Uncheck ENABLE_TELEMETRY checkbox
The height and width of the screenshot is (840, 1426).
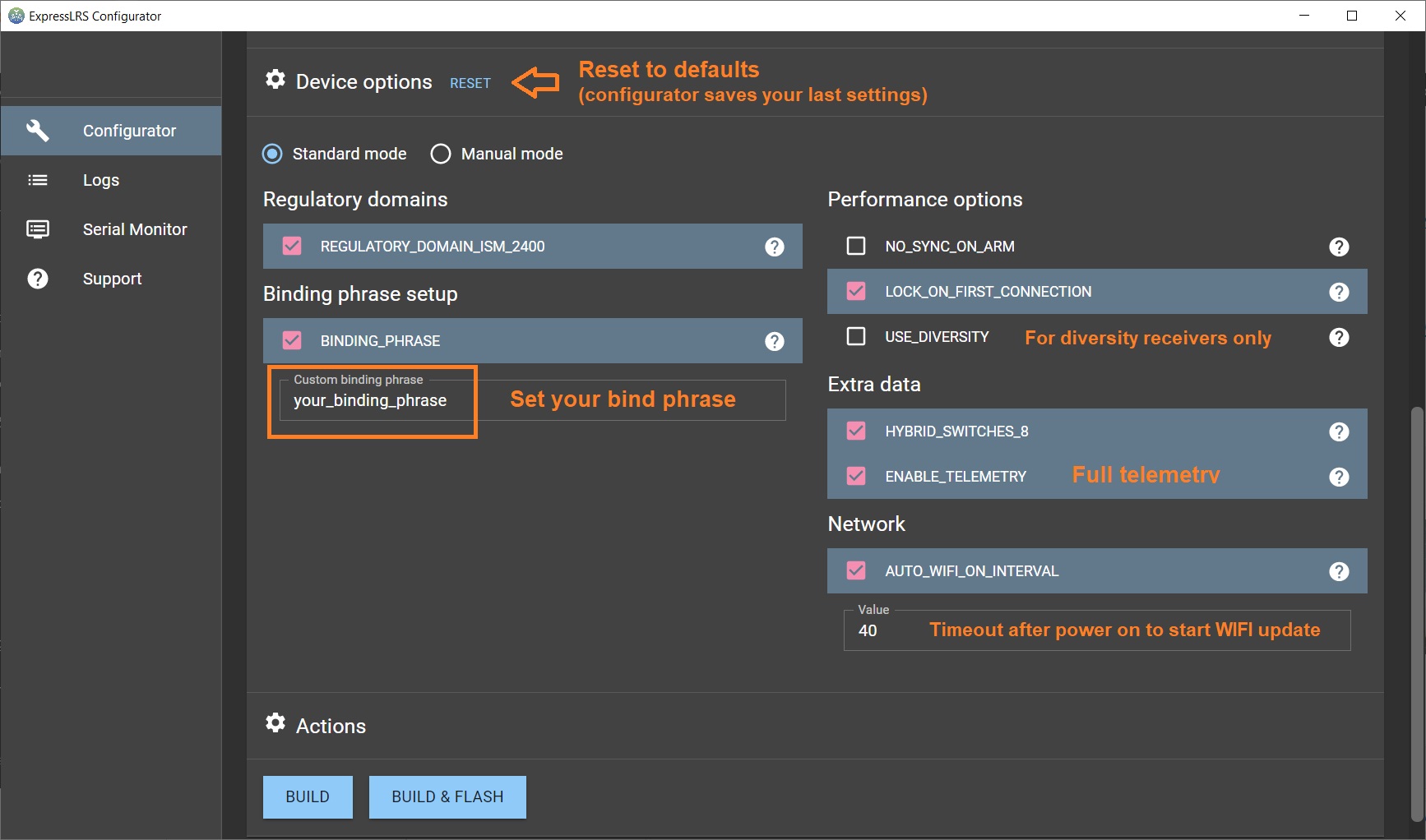(x=856, y=476)
